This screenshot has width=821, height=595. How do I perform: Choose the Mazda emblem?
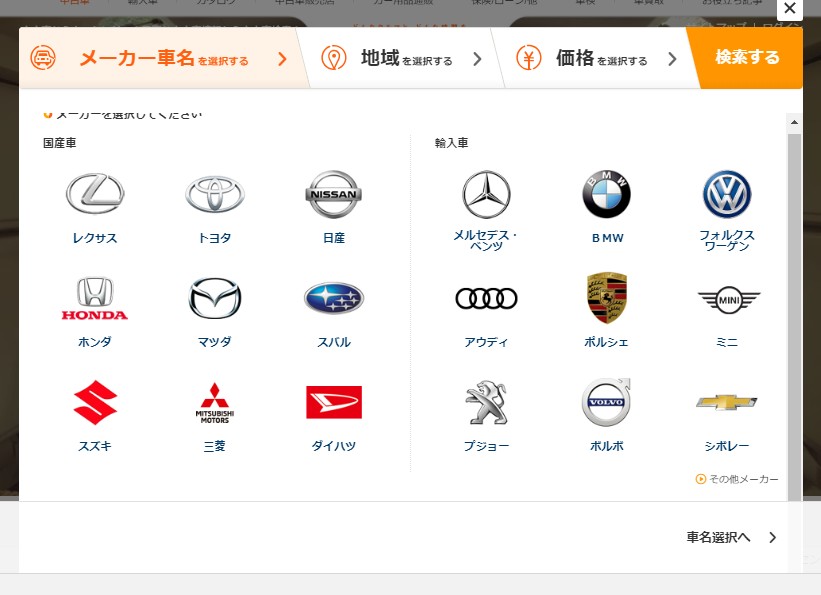pos(215,298)
